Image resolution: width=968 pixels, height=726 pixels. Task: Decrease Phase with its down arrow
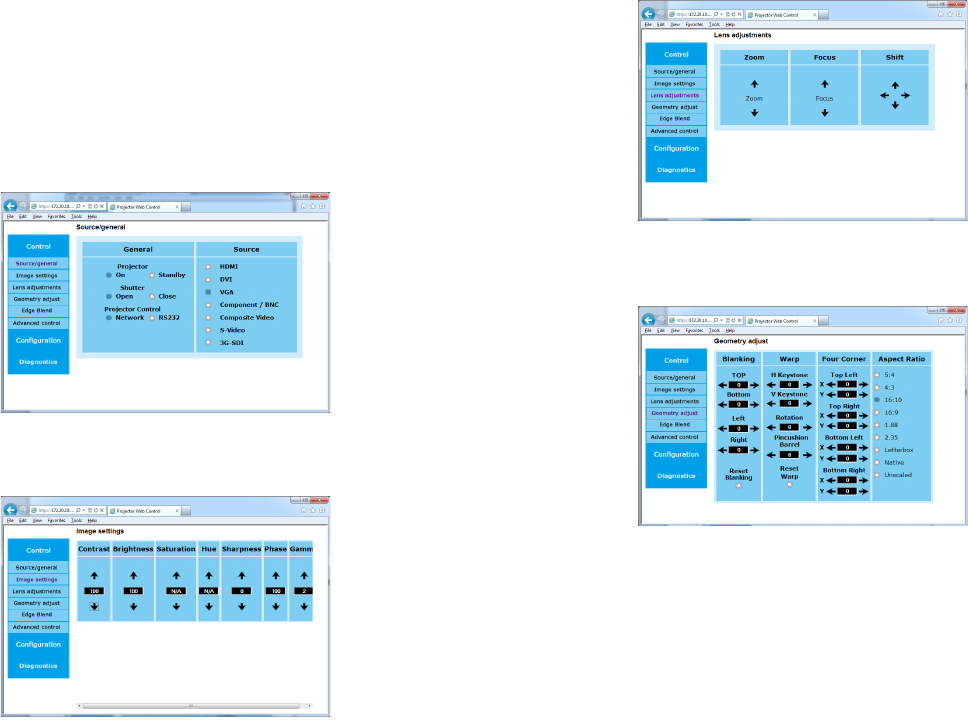[275, 607]
